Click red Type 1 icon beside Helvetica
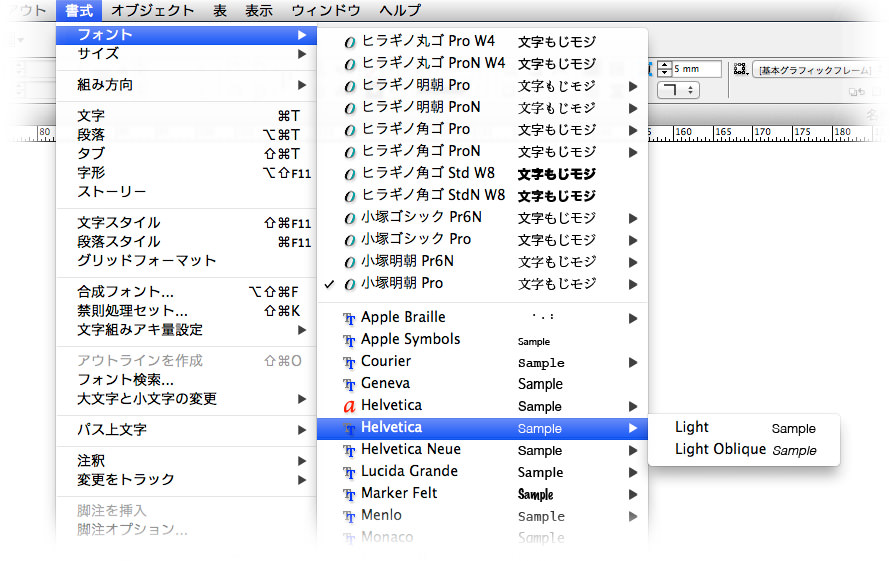894x561 pixels. (x=349, y=406)
